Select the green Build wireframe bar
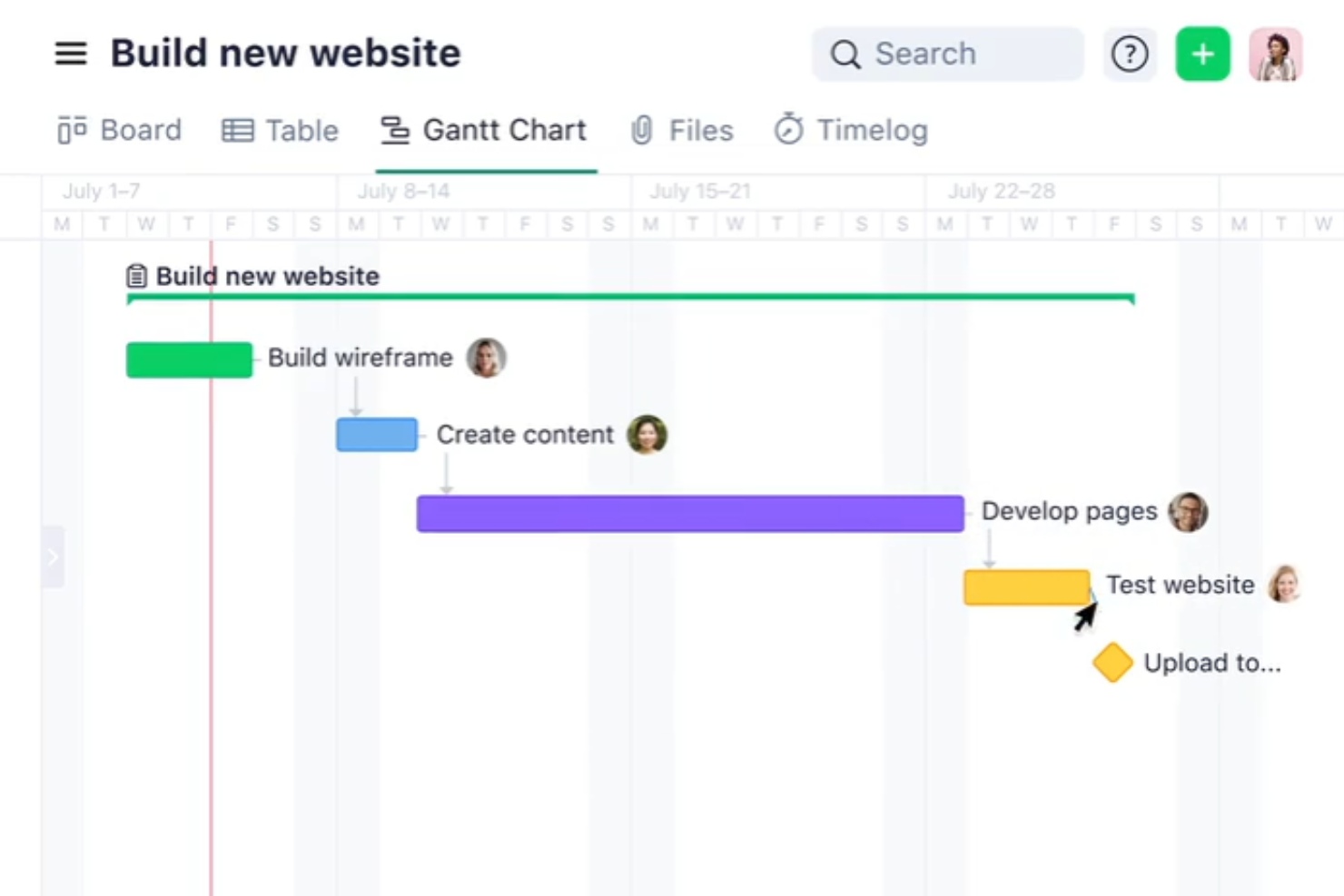The width and height of the screenshot is (1344, 896). 189,359
